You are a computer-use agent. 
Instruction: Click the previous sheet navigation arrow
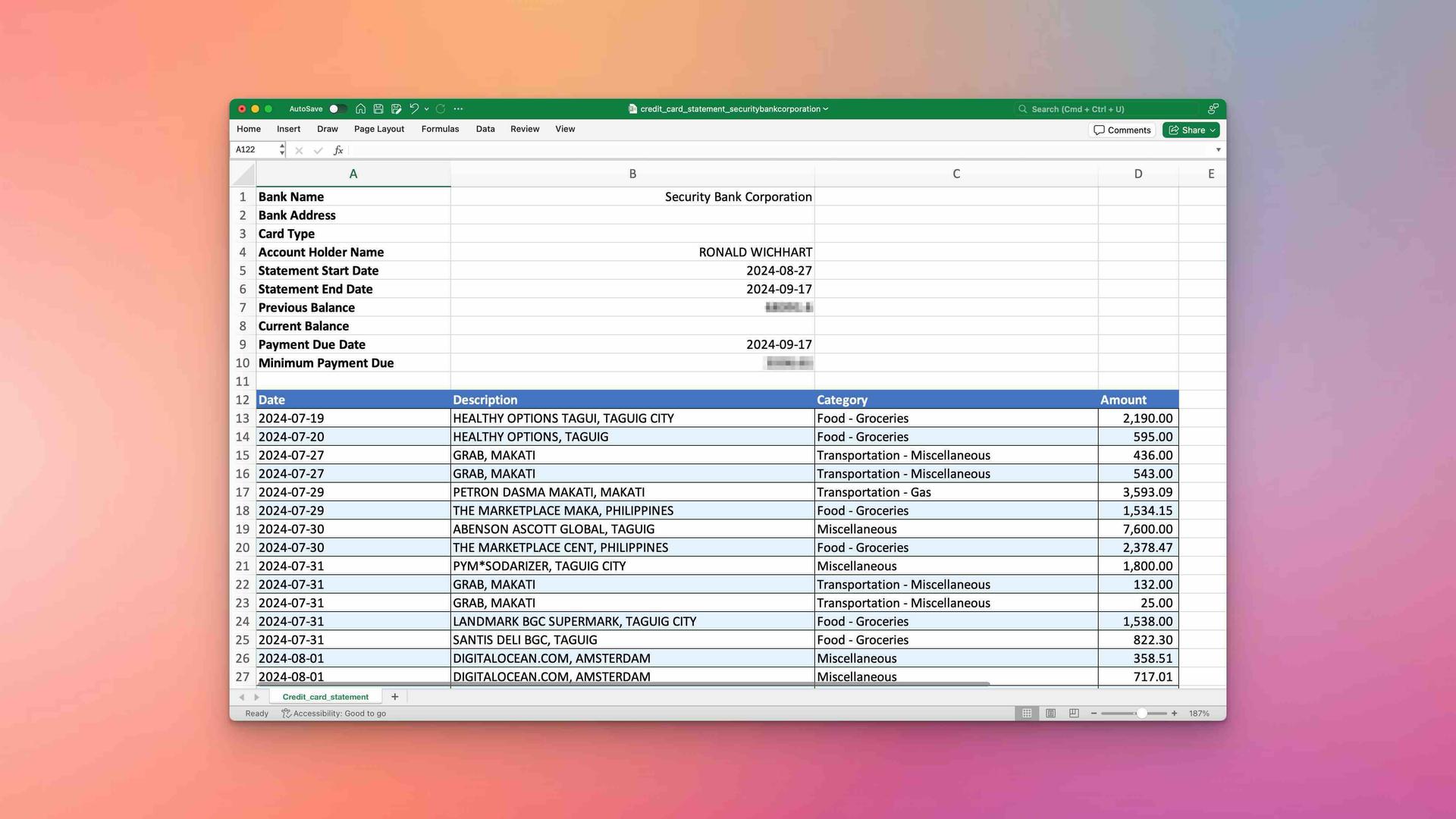[x=242, y=697]
